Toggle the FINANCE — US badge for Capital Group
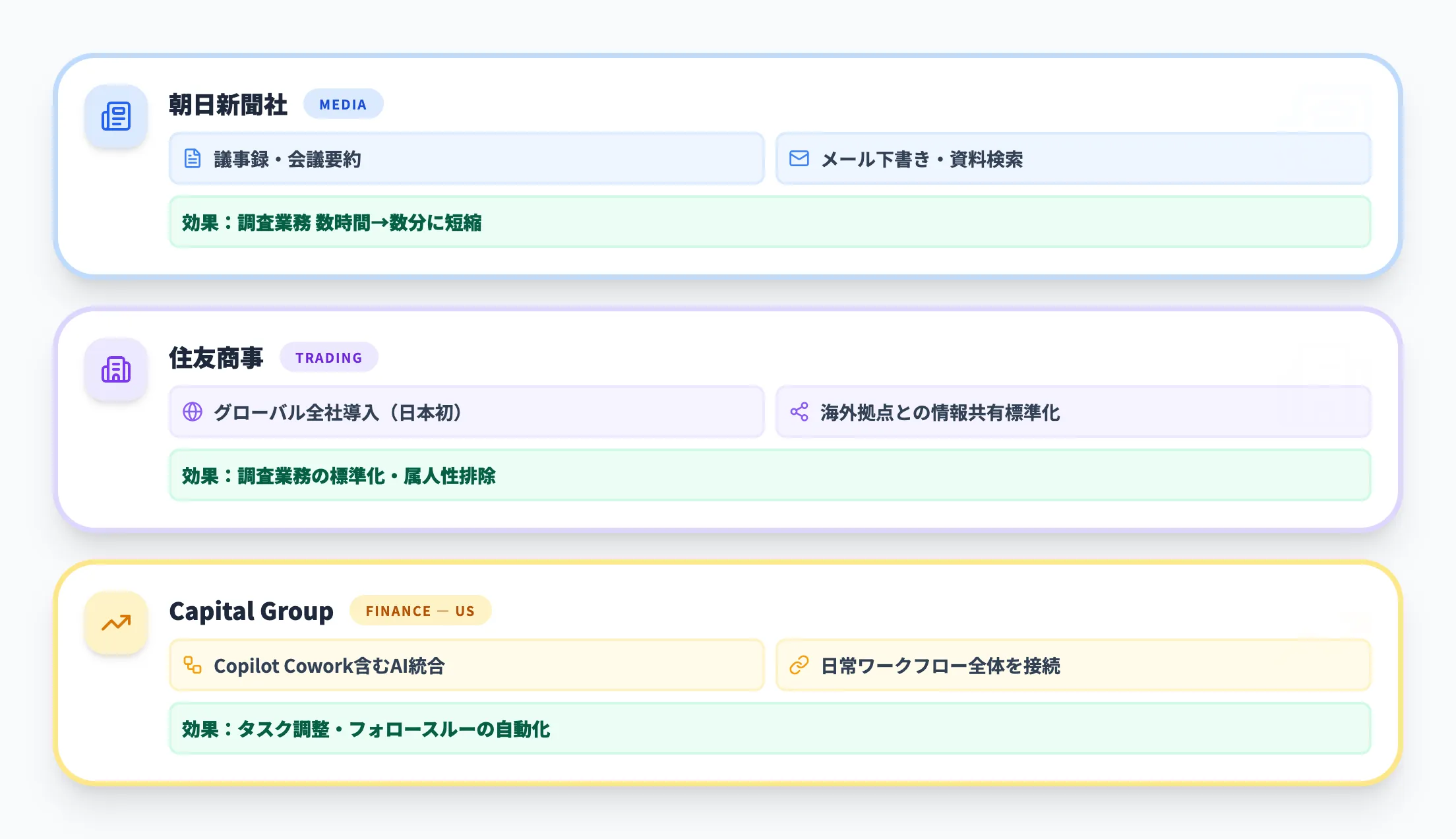The image size is (1456, 839). pyautogui.click(x=420, y=611)
